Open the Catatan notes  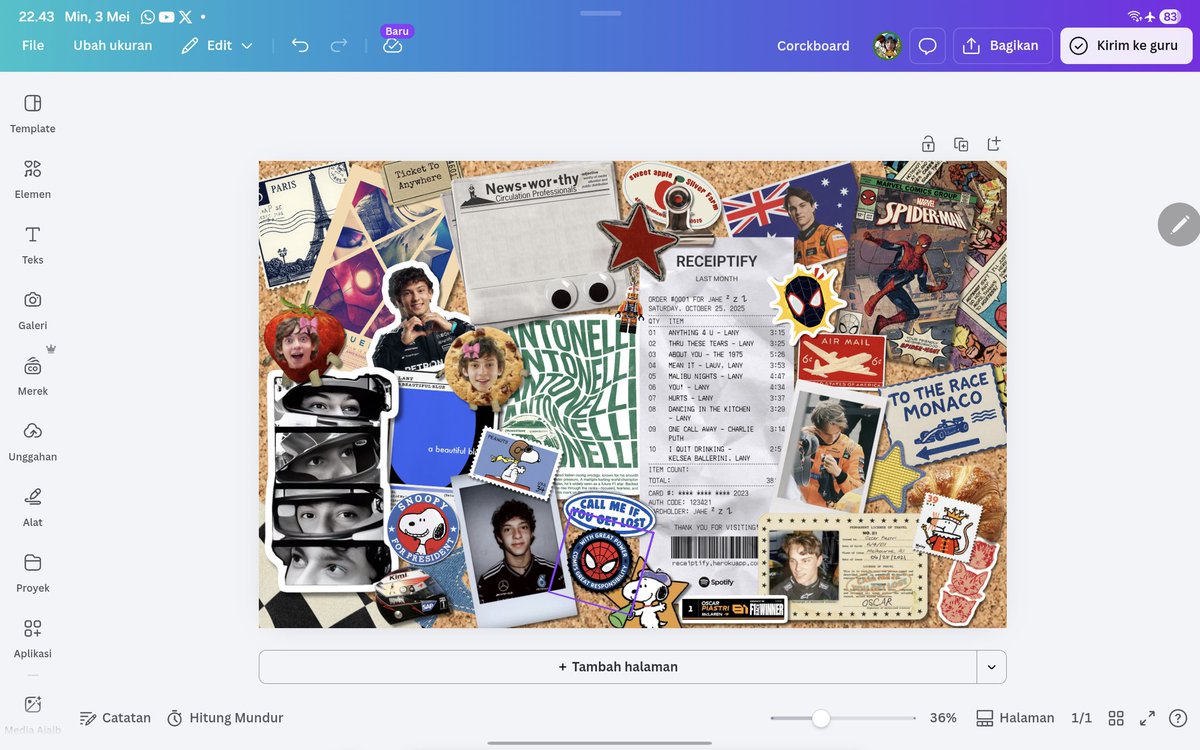(x=115, y=718)
